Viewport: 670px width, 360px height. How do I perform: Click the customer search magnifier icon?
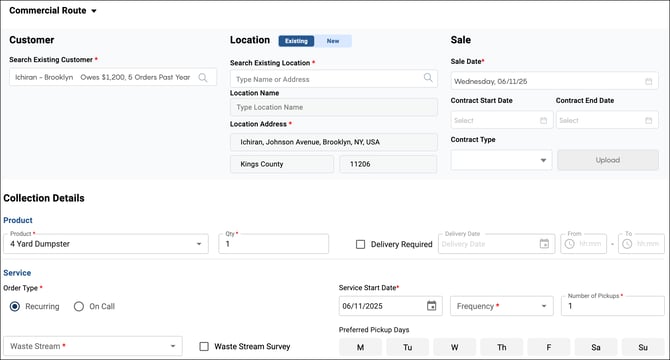point(203,77)
